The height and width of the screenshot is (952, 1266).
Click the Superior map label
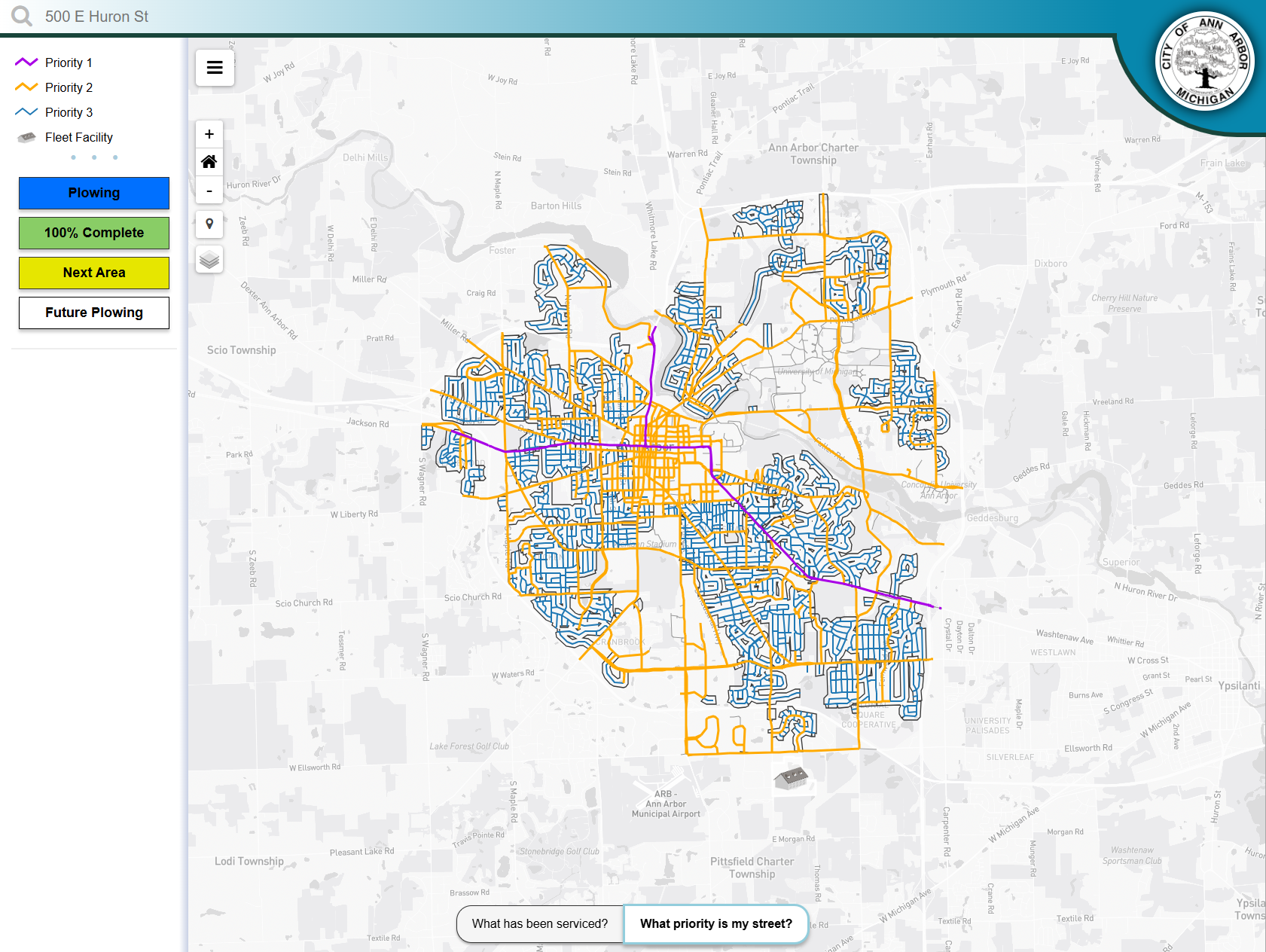click(x=1121, y=562)
